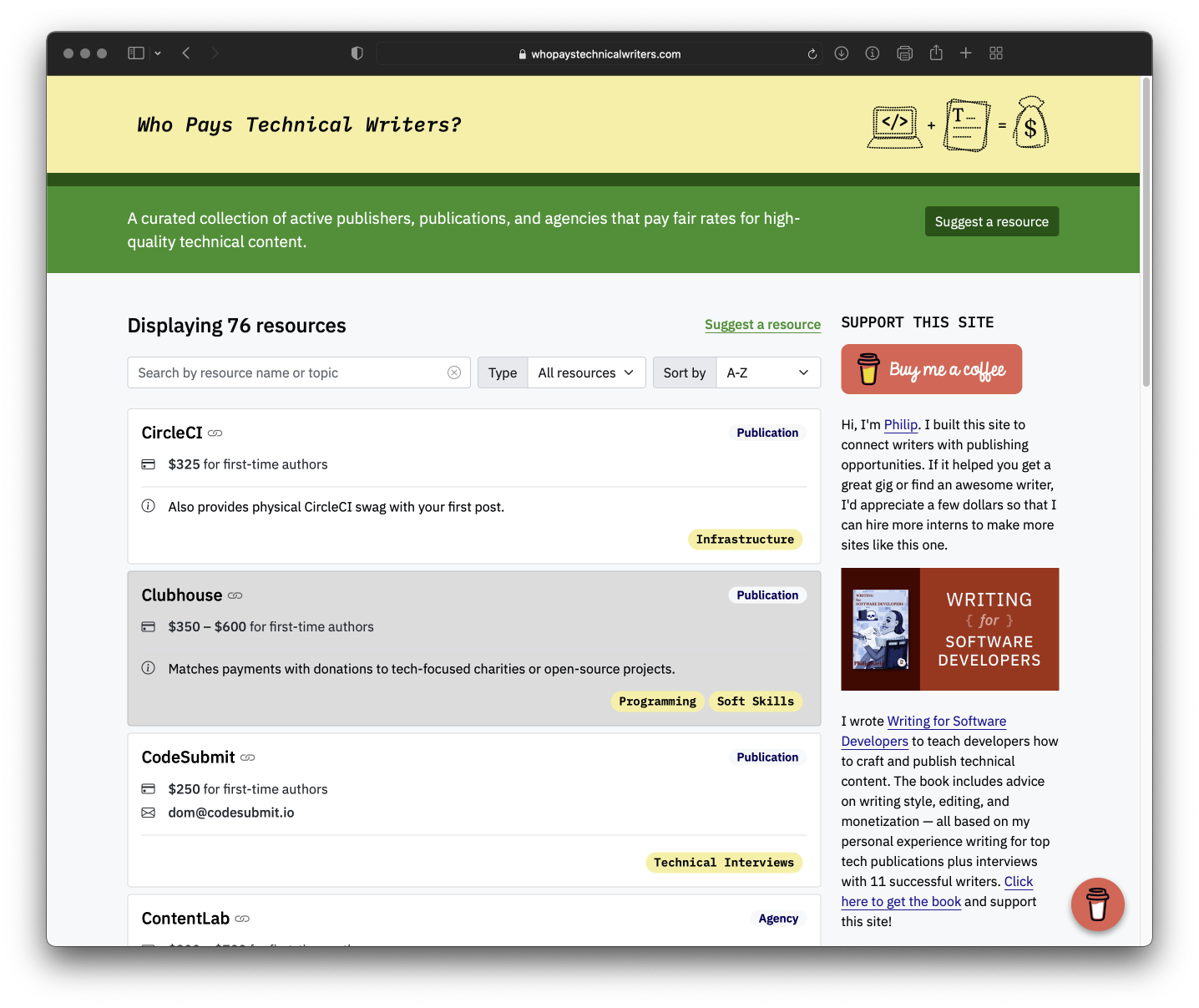Click the shield icon in the address bar

pos(357,53)
